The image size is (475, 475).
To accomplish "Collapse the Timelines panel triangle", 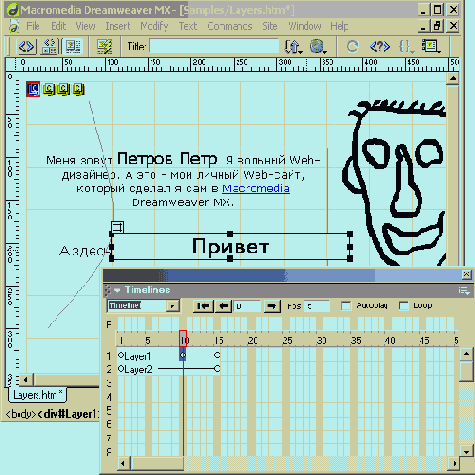I will click(117, 290).
